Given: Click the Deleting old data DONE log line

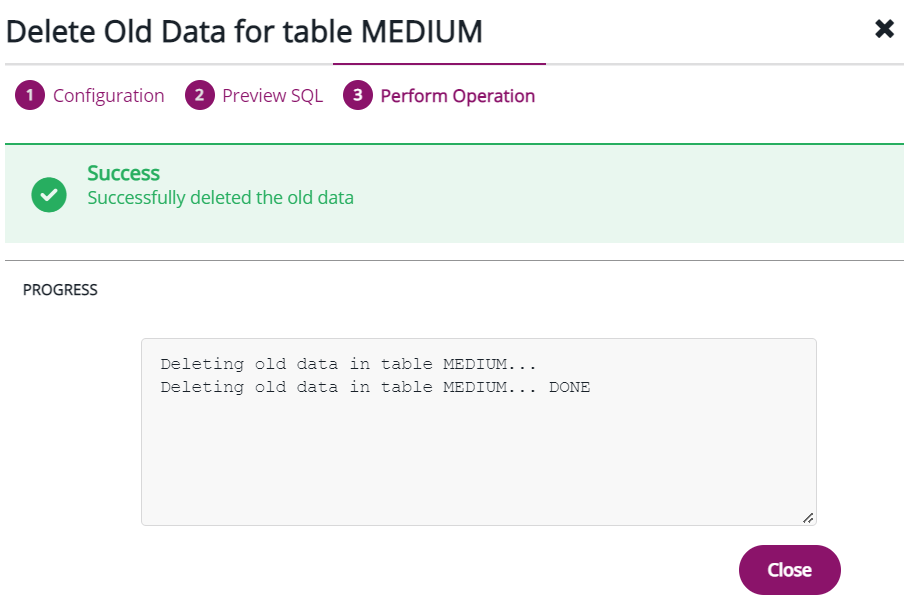Looking at the screenshot, I should pos(375,387).
